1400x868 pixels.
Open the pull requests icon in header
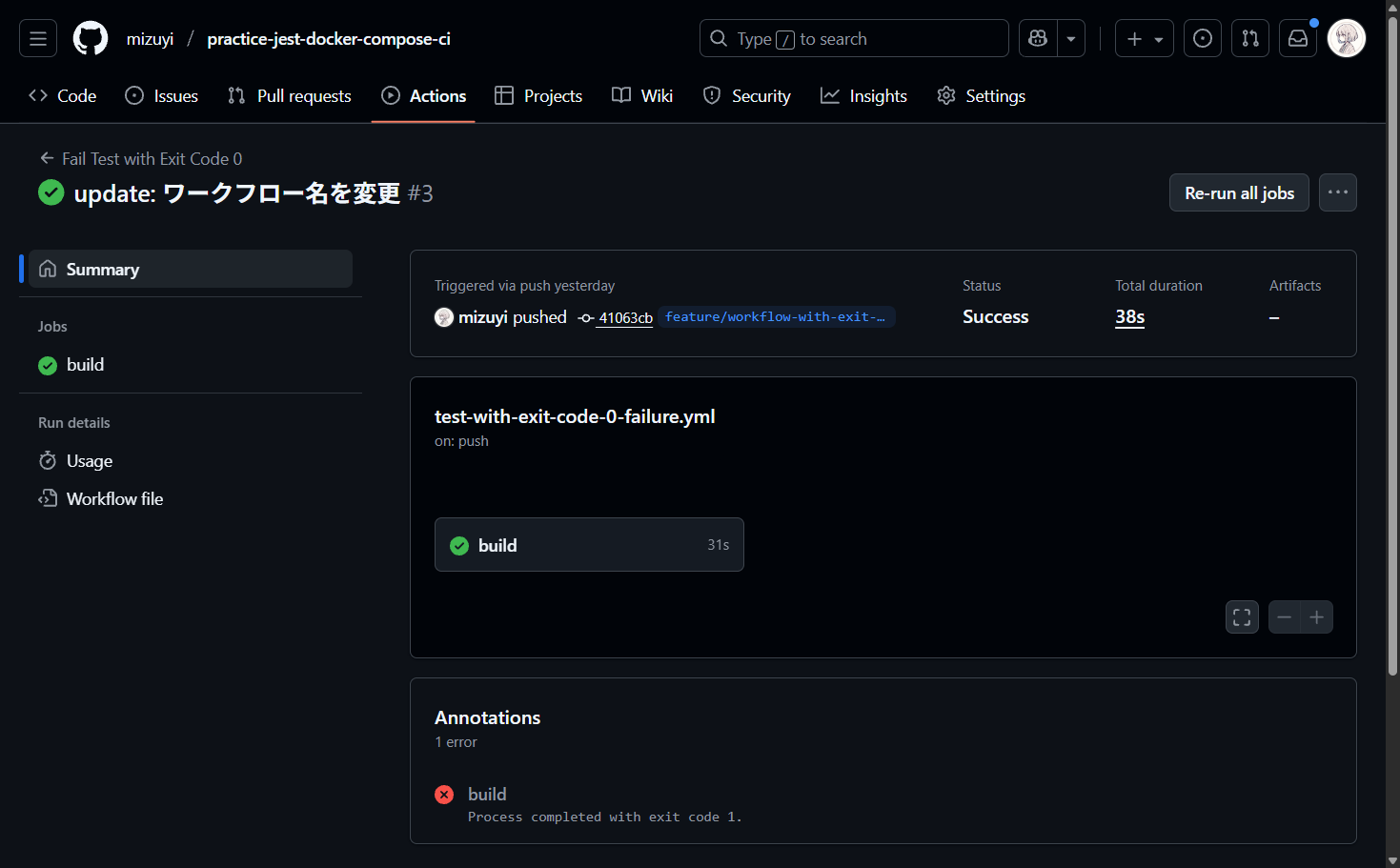point(1249,39)
